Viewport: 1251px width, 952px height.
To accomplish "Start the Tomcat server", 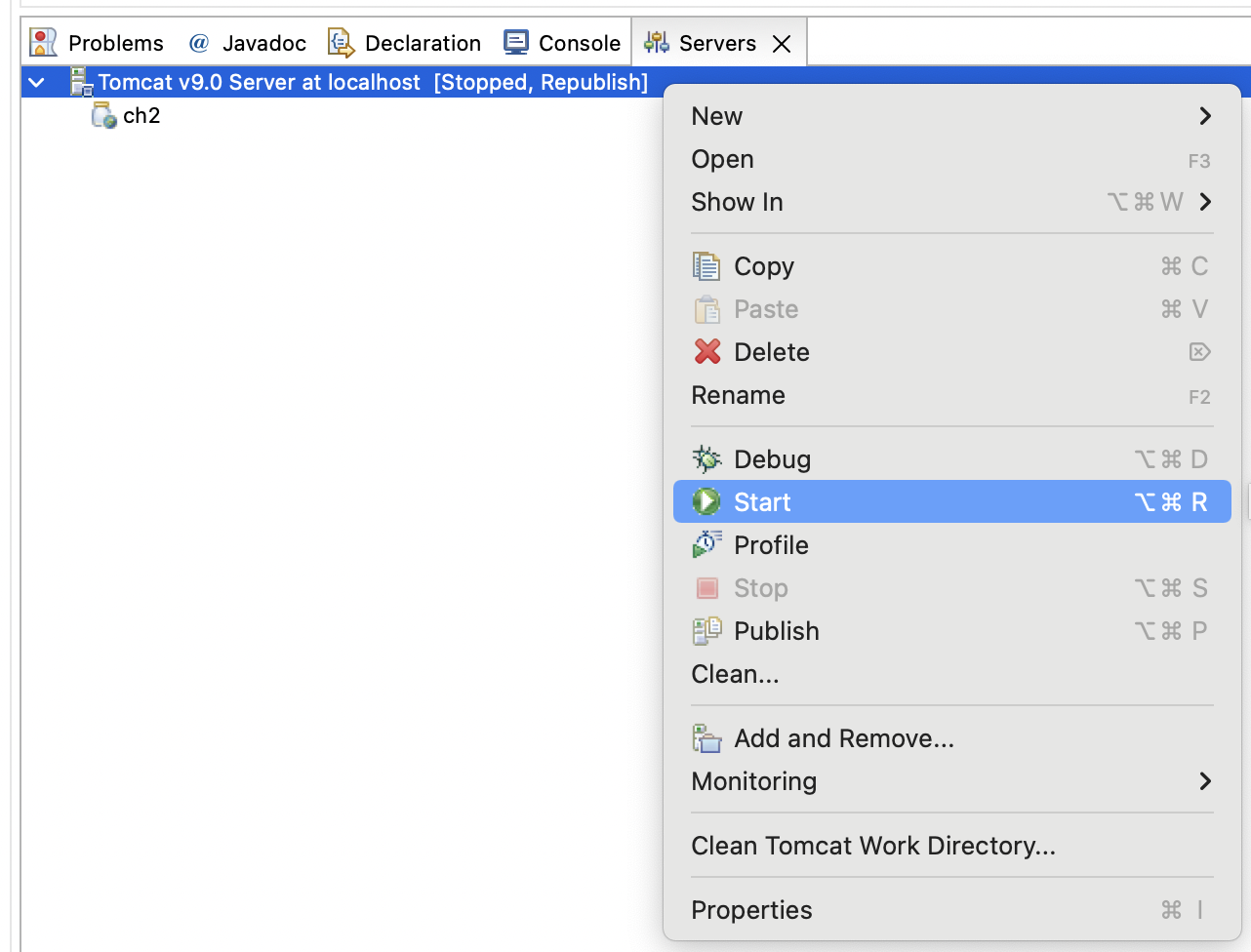I will [x=951, y=502].
